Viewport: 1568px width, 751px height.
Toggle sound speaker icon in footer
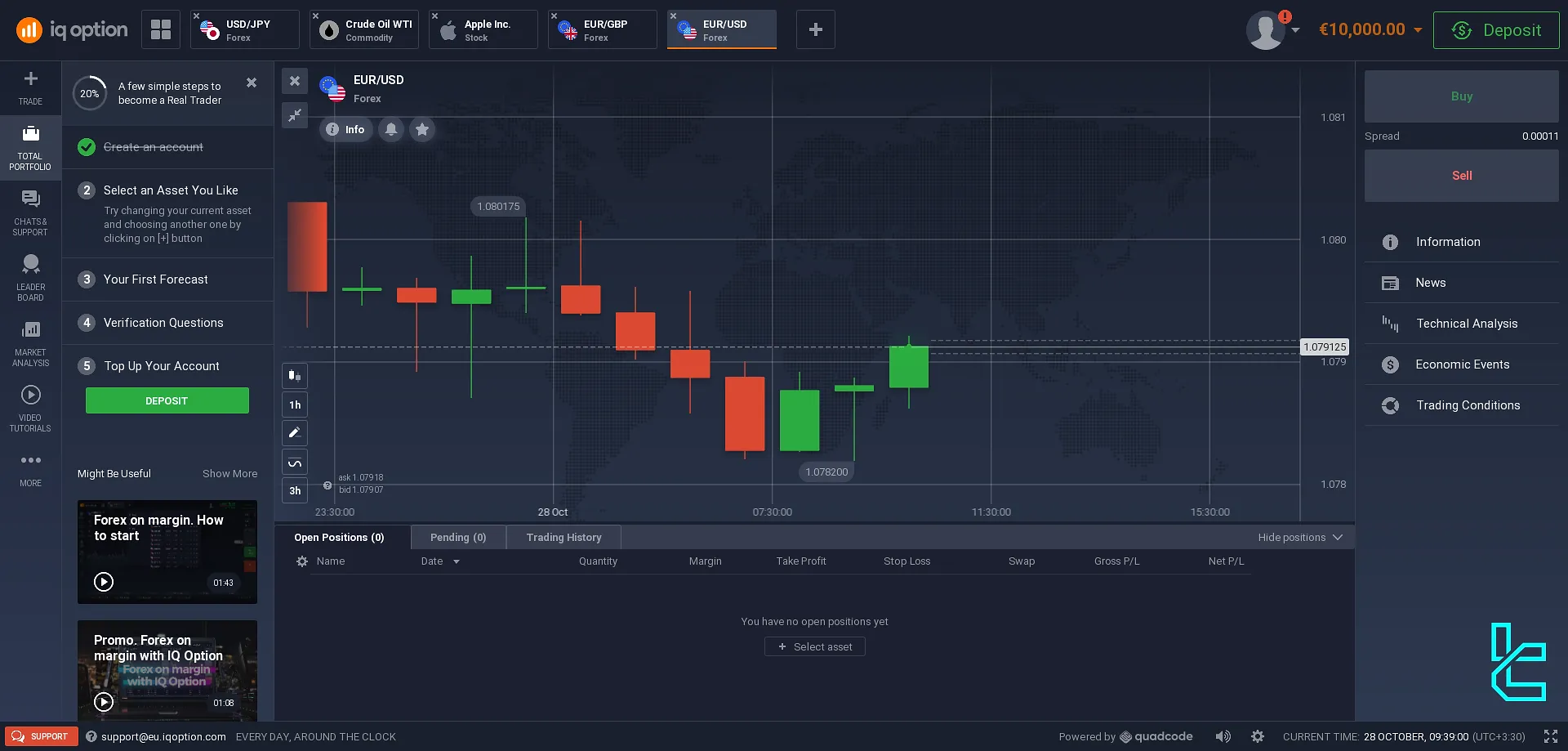pyautogui.click(x=1223, y=736)
